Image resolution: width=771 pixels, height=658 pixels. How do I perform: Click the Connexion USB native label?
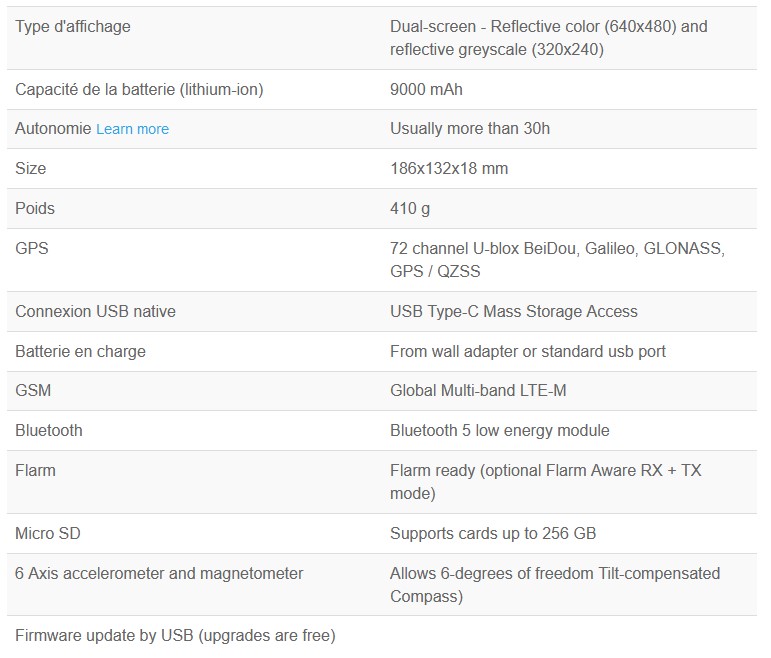click(x=95, y=312)
